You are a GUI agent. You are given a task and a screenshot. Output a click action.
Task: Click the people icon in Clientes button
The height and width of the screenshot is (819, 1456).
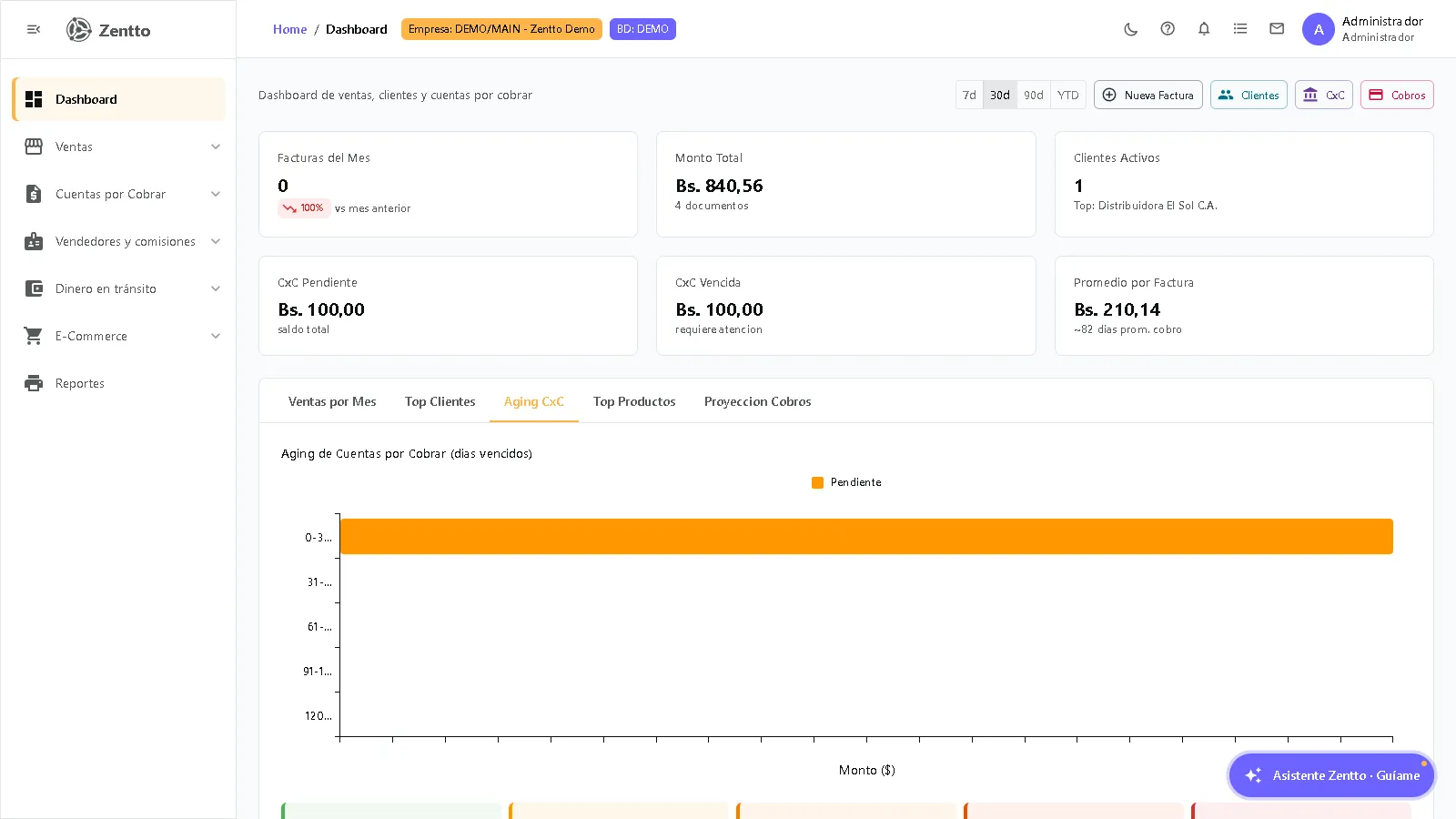[1226, 95]
